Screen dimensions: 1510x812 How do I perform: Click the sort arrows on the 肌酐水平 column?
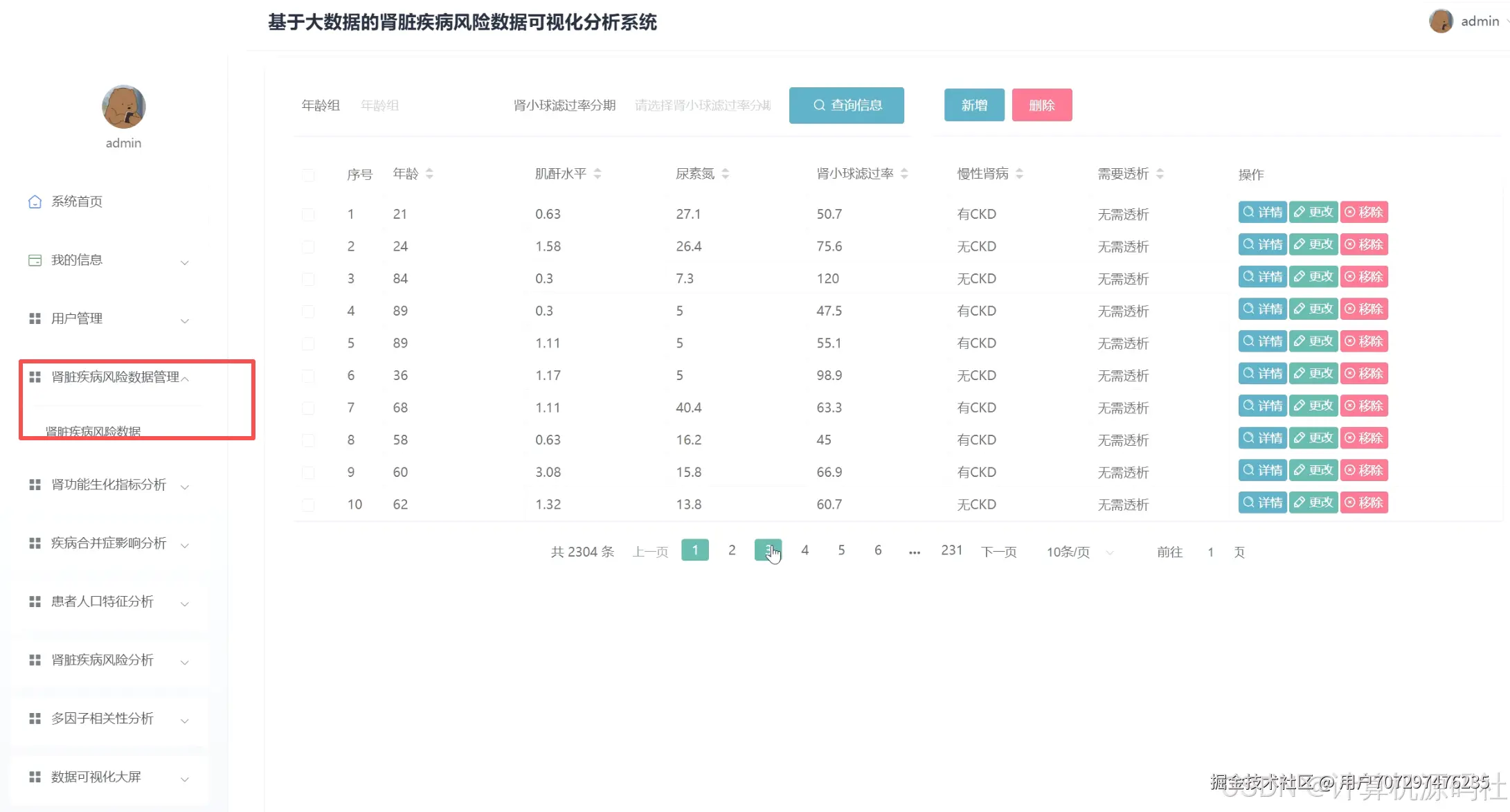(x=598, y=174)
